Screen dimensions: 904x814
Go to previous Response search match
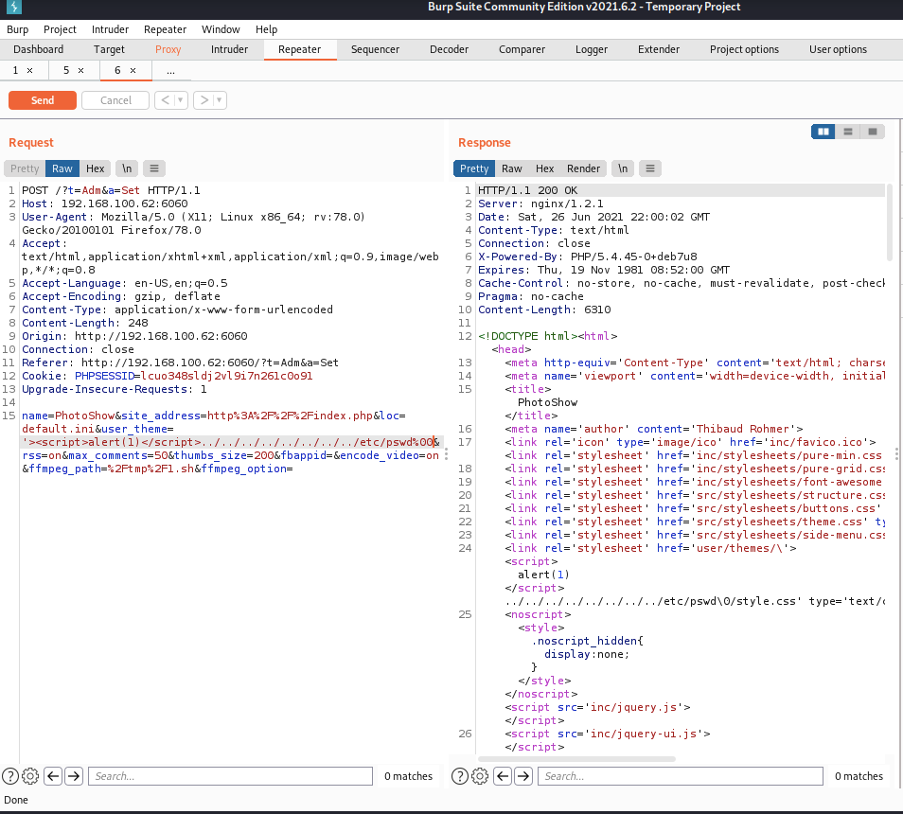[503, 776]
